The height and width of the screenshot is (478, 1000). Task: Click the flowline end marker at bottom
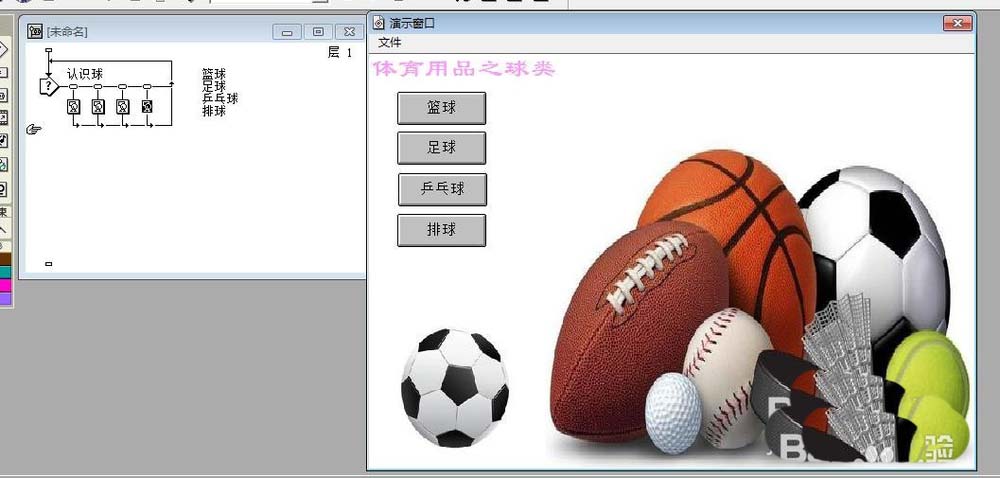48,263
